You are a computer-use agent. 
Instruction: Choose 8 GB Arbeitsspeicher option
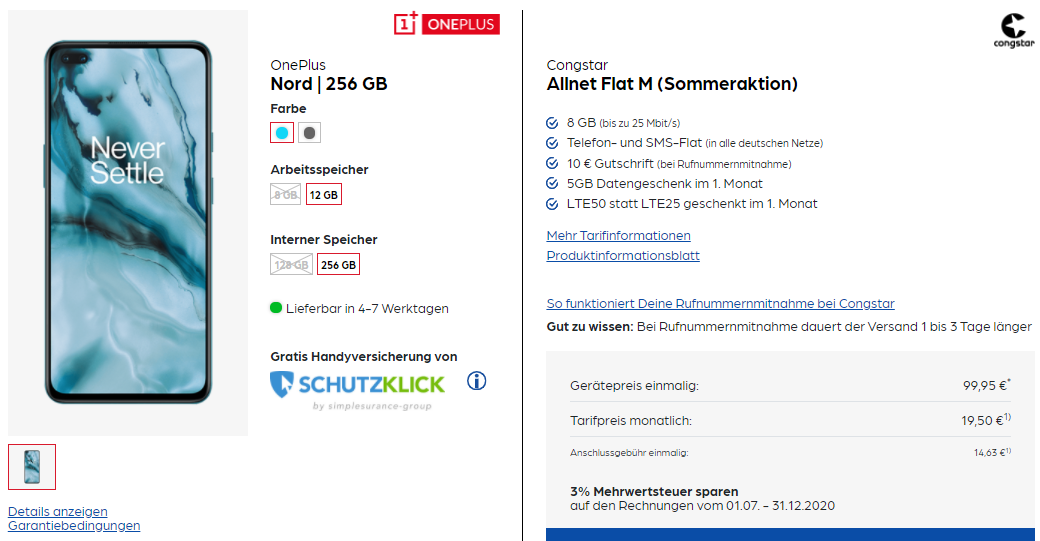(285, 195)
